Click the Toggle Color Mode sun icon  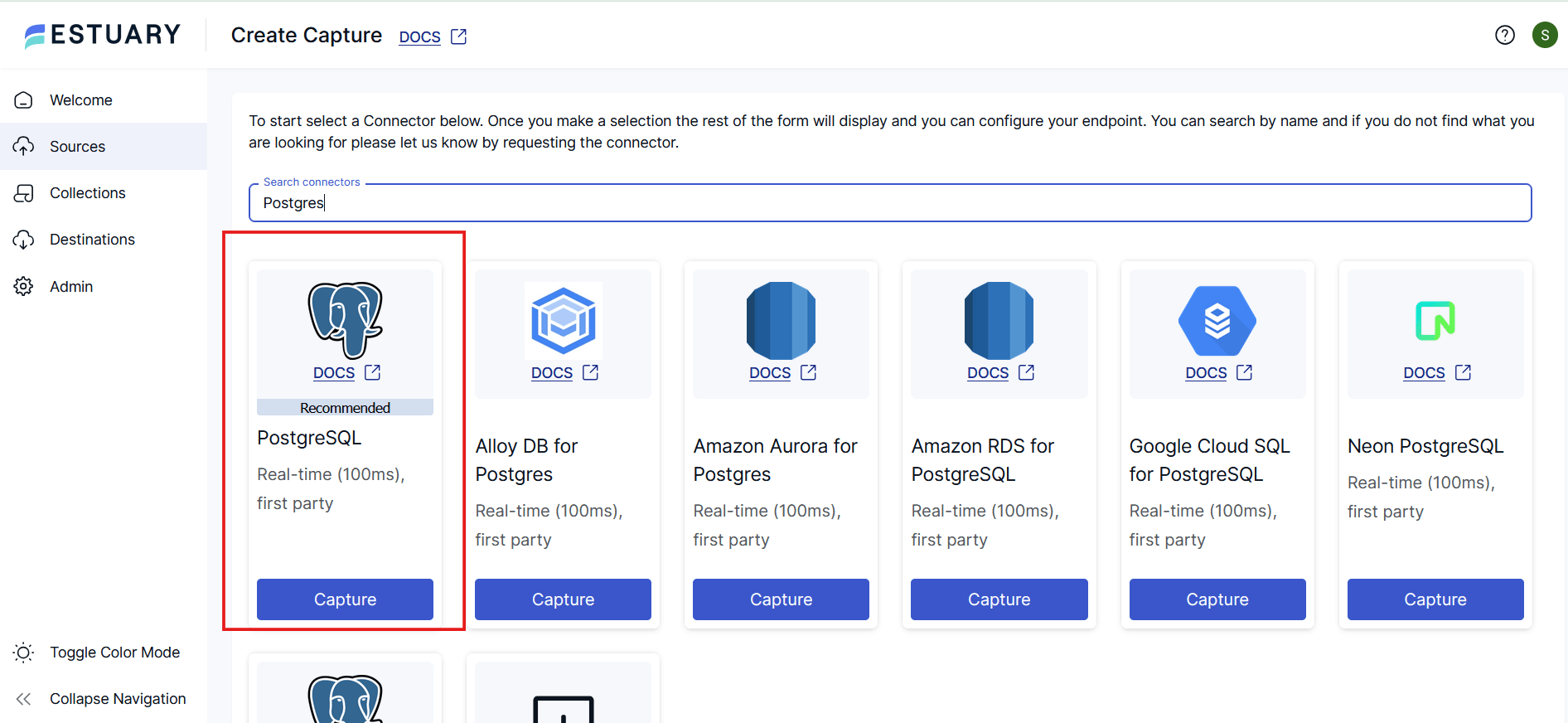24,653
